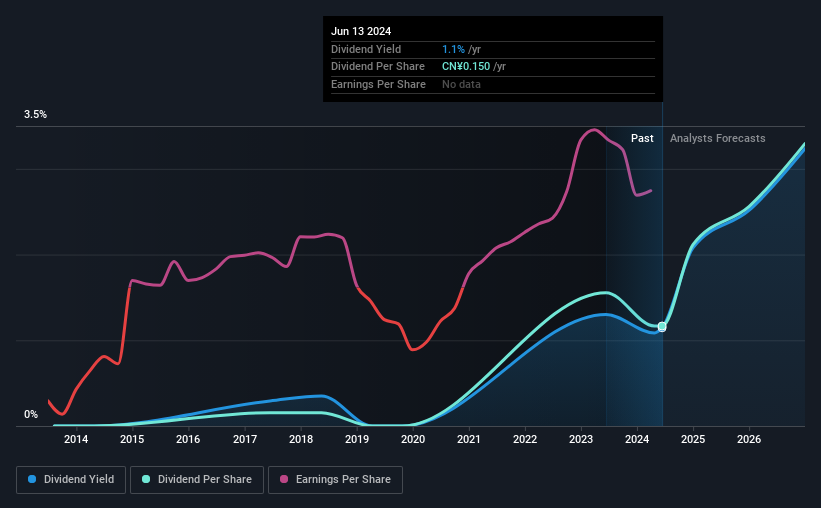Click the 2014 x-axis label
The image size is (821, 508).
pyautogui.click(x=76, y=439)
